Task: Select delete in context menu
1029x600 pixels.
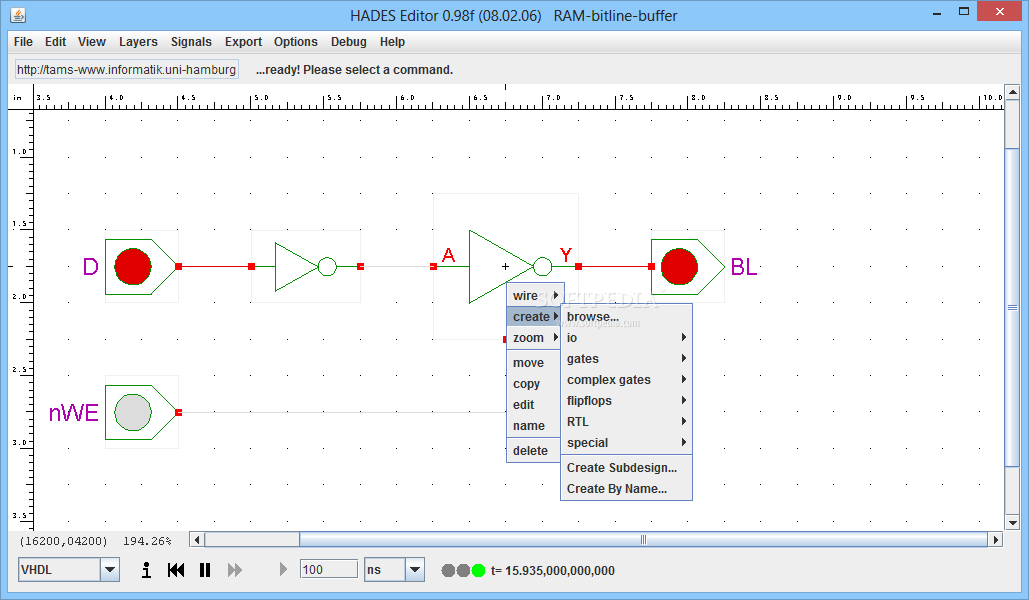Action: pos(534,450)
